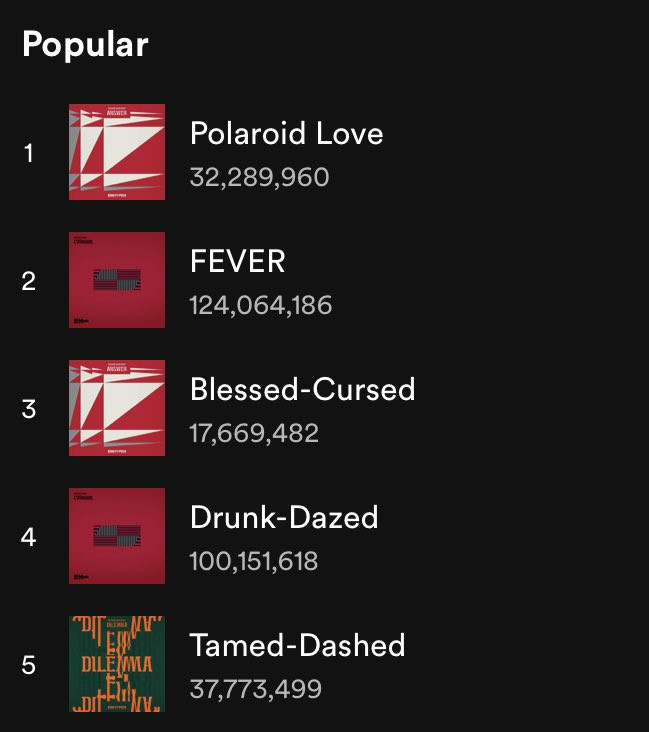Click the Polaroid Love album cover
The height and width of the screenshot is (732, 649).
(x=117, y=152)
